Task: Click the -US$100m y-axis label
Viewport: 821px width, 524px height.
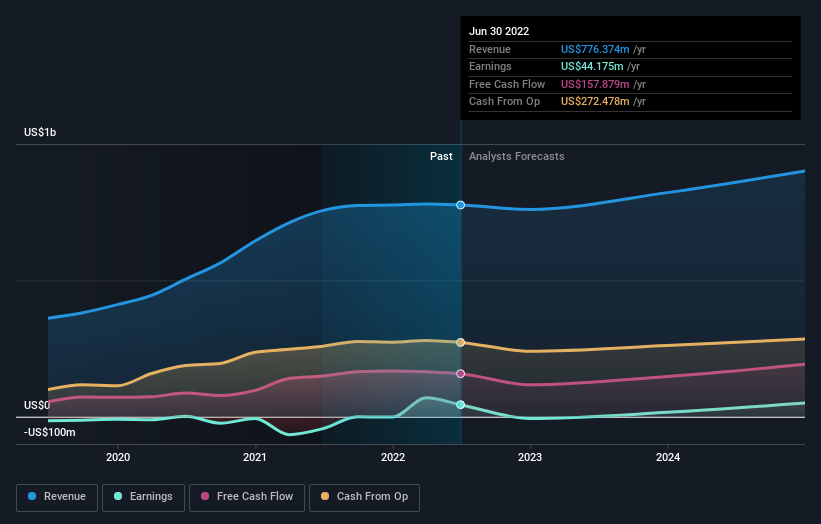Action: click(49, 432)
